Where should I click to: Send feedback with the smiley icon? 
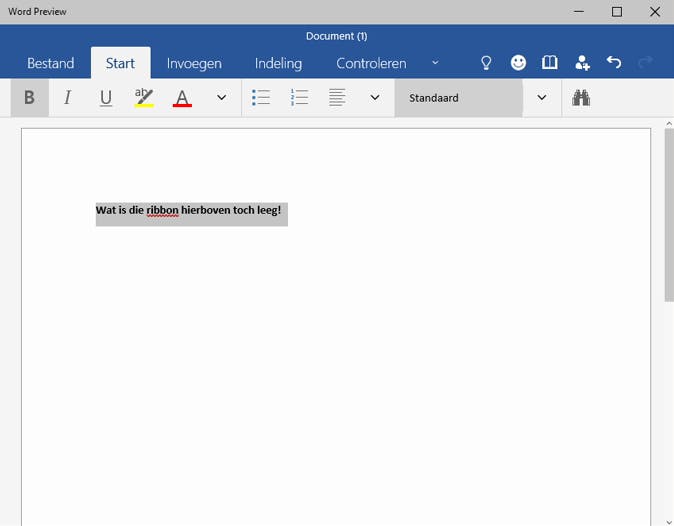[518, 63]
